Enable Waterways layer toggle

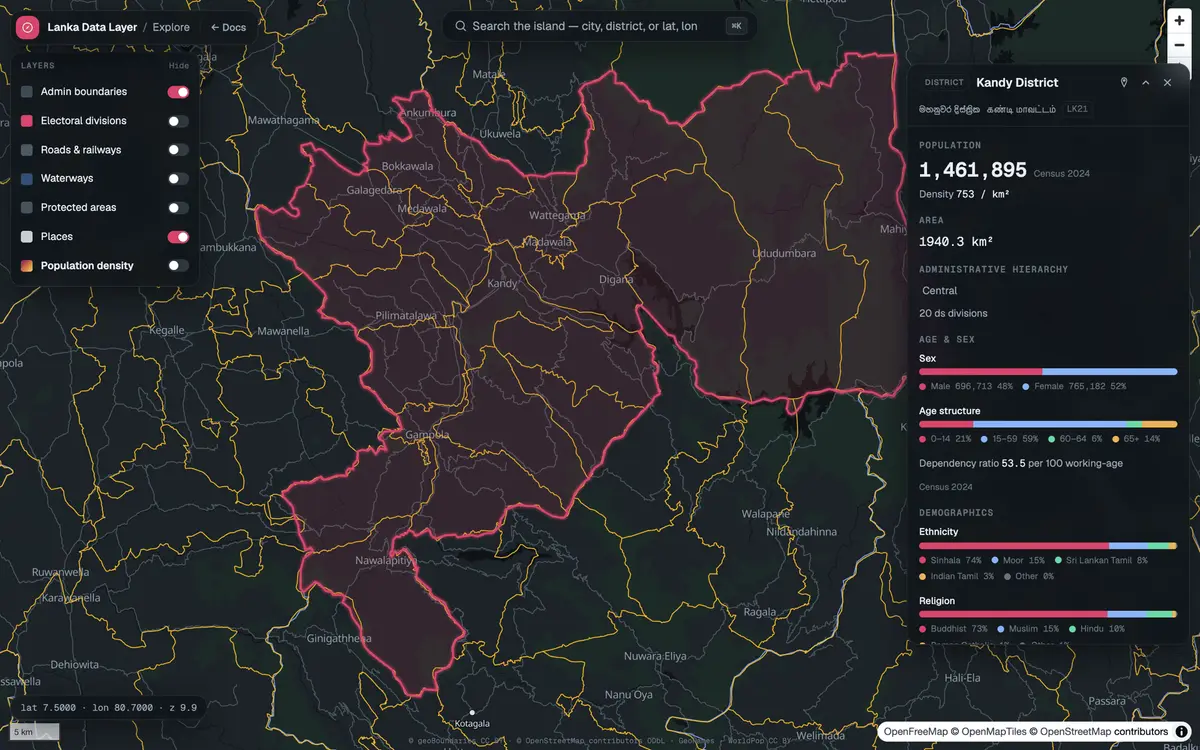coord(178,179)
